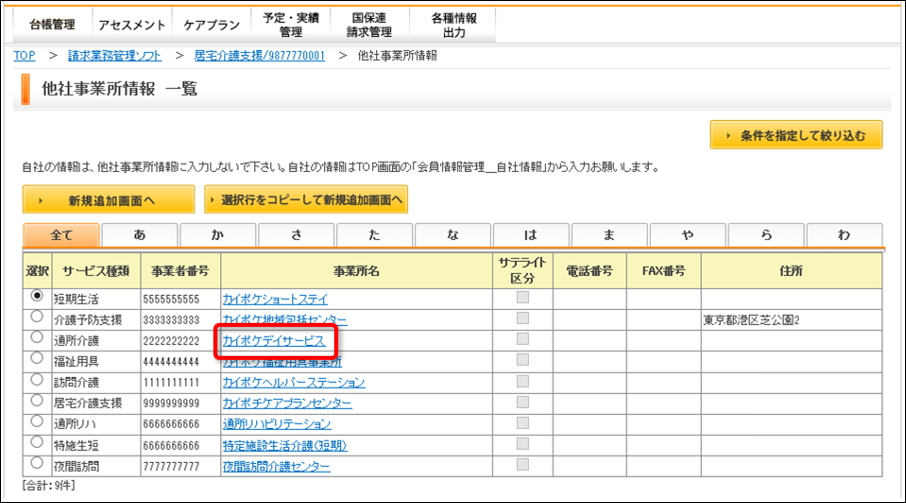Select the な tab
Viewport: 906px width, 503px height.
click(x=452, y=235)
